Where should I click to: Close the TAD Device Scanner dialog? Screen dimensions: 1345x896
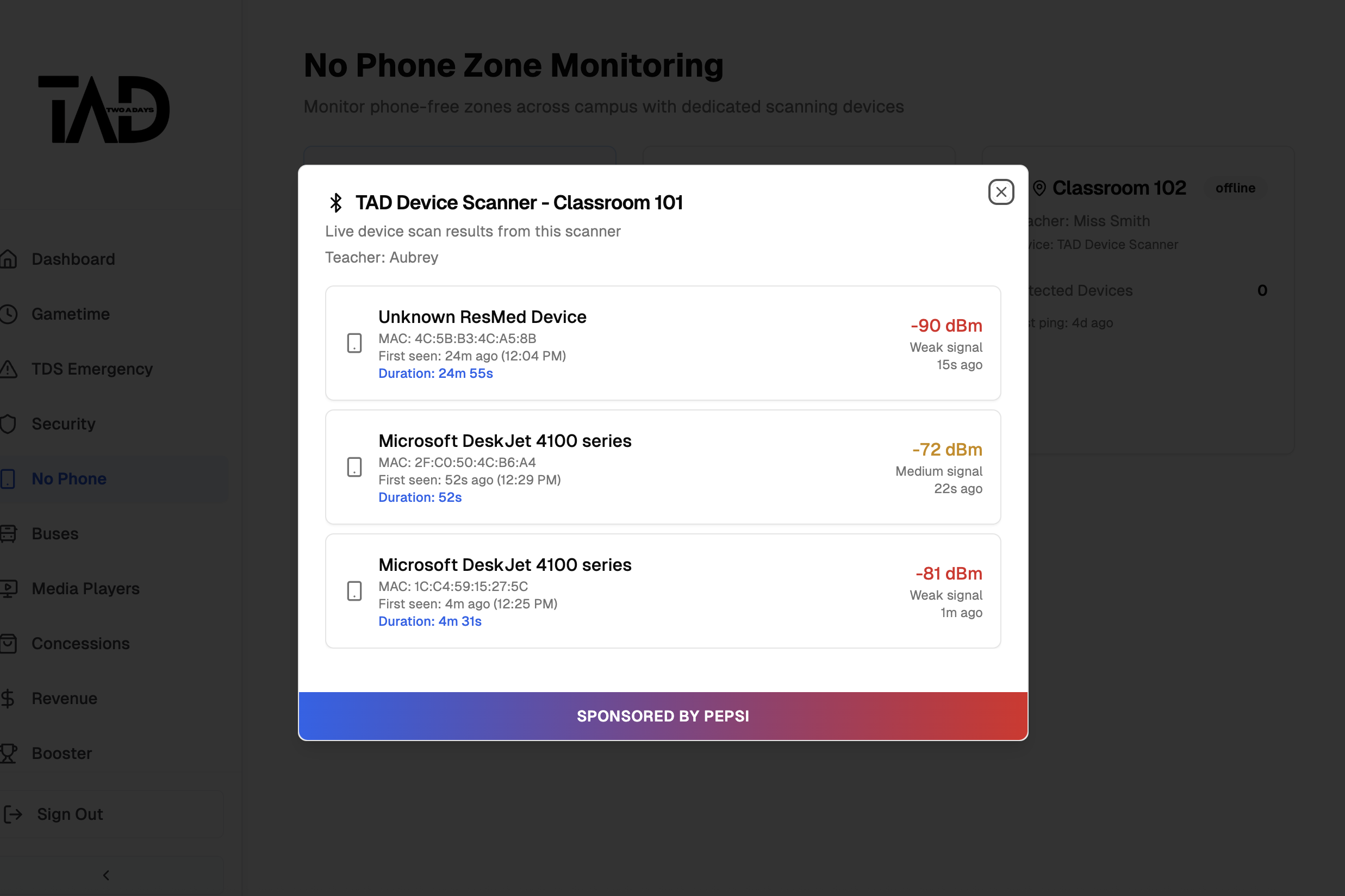point(1000,191)
